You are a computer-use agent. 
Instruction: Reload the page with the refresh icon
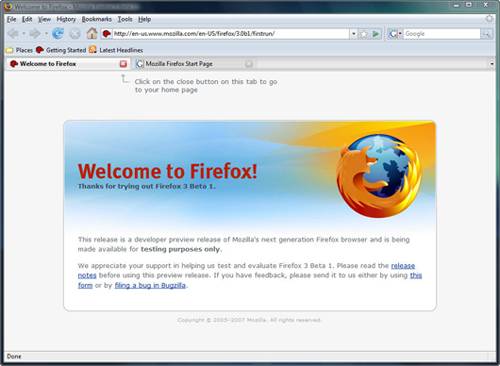click(58, 34)
